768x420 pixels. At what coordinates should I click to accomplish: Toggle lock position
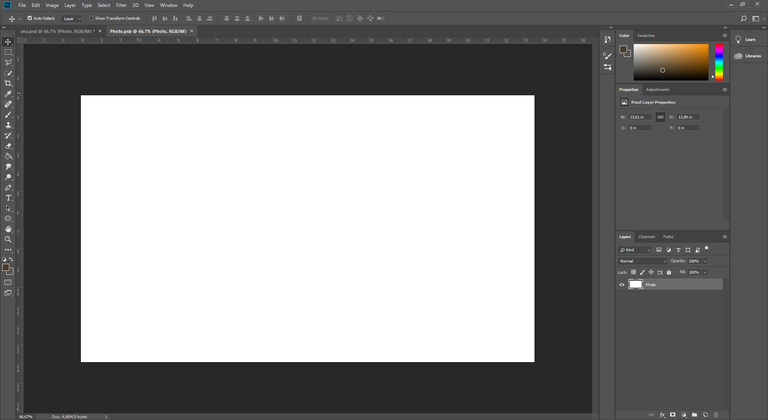[x=651, y=272]
